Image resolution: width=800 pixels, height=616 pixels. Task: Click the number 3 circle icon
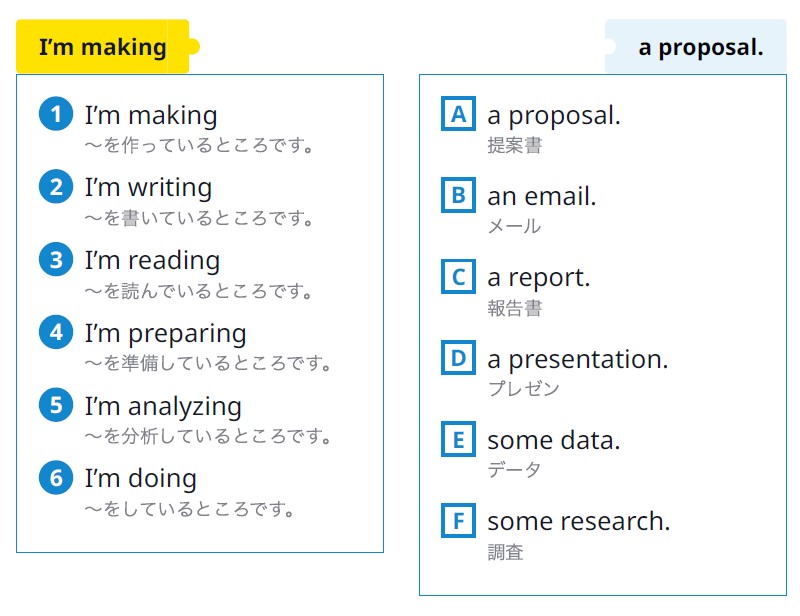56,260
